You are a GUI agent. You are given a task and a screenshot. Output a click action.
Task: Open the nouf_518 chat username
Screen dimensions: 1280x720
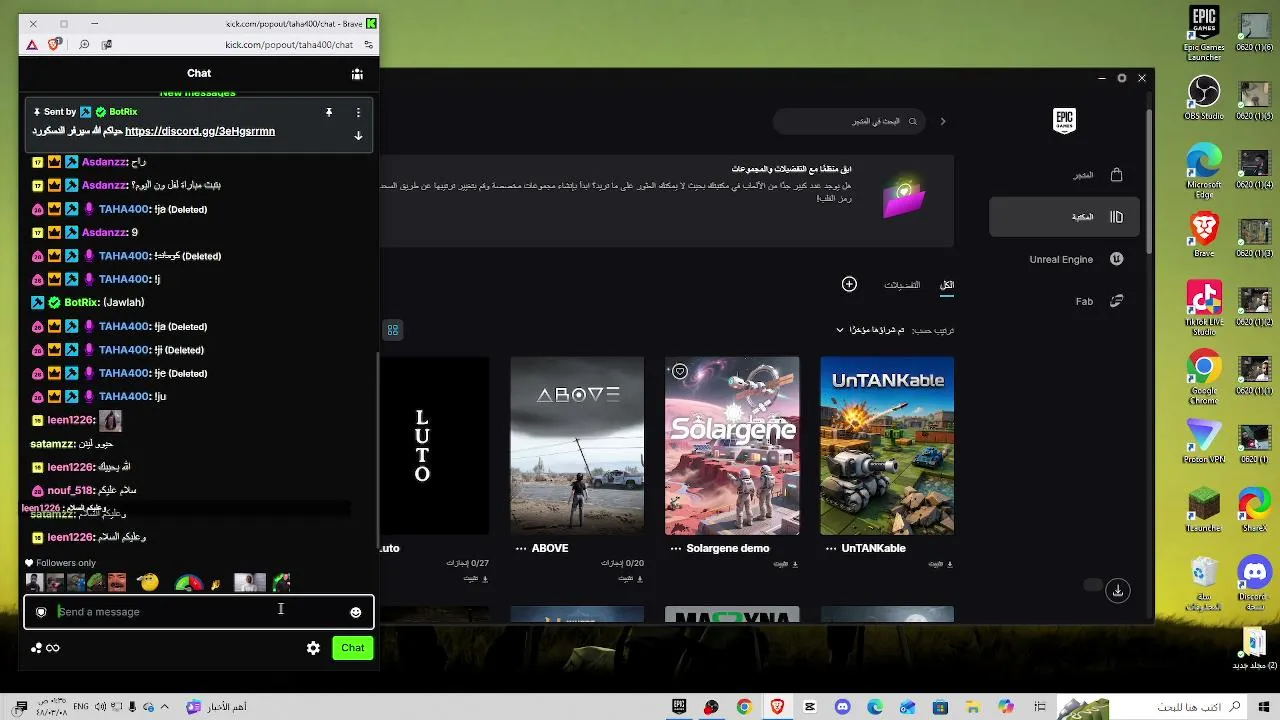pos(70,490)
